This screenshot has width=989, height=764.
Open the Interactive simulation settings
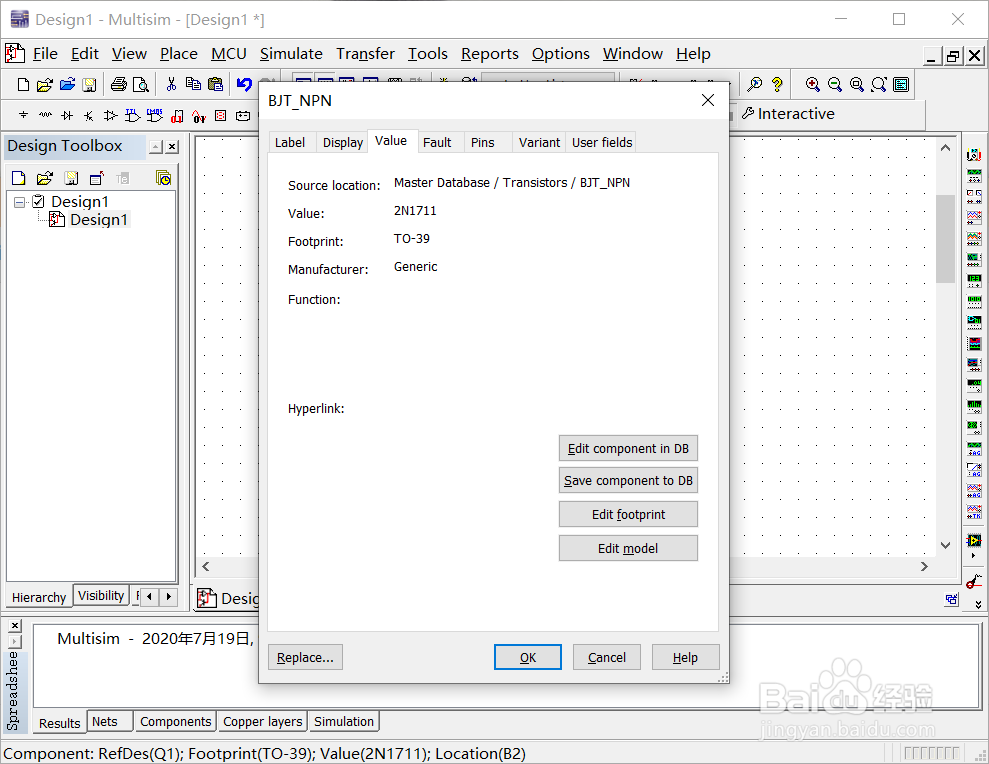click(788, 114)
